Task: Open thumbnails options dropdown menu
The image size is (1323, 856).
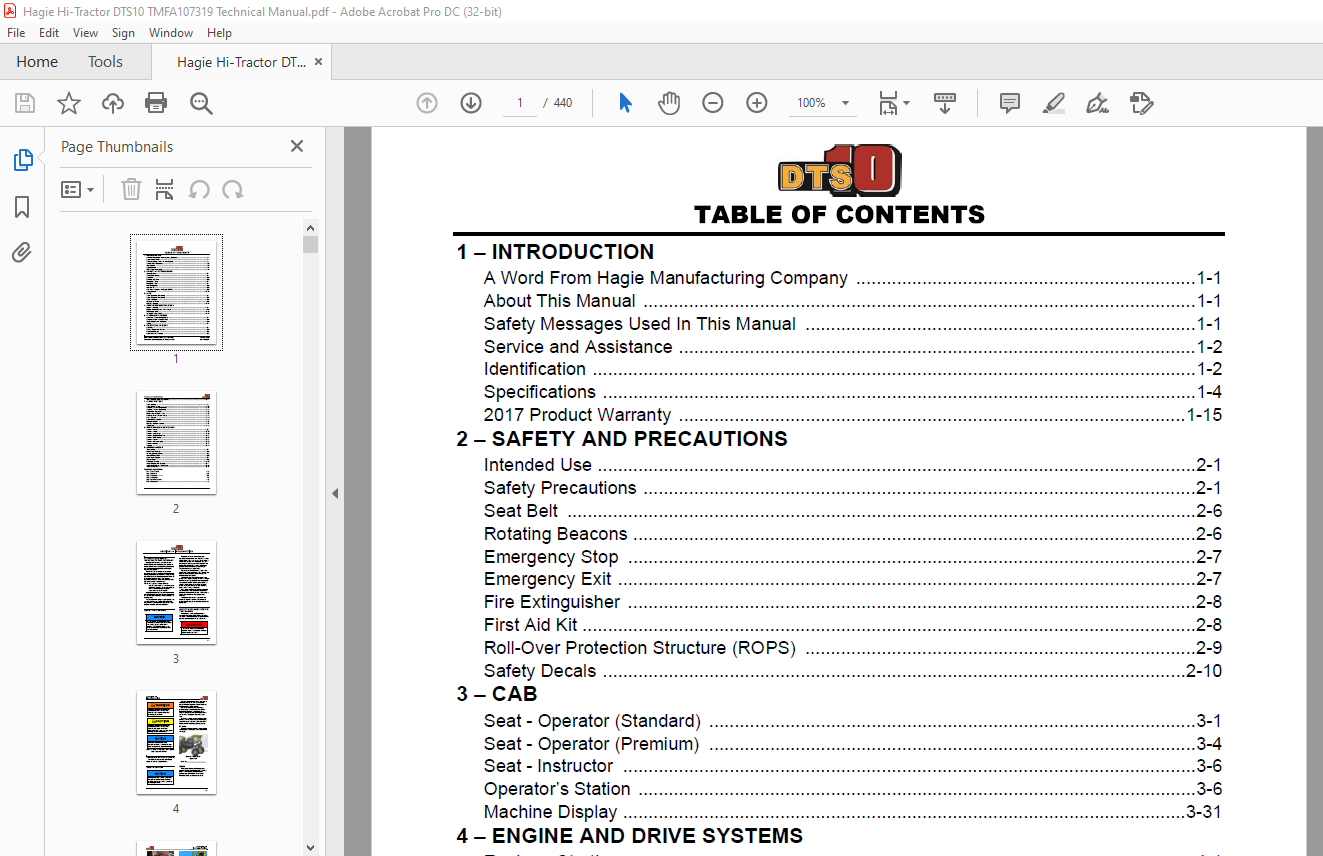Action: coord(78,189)
